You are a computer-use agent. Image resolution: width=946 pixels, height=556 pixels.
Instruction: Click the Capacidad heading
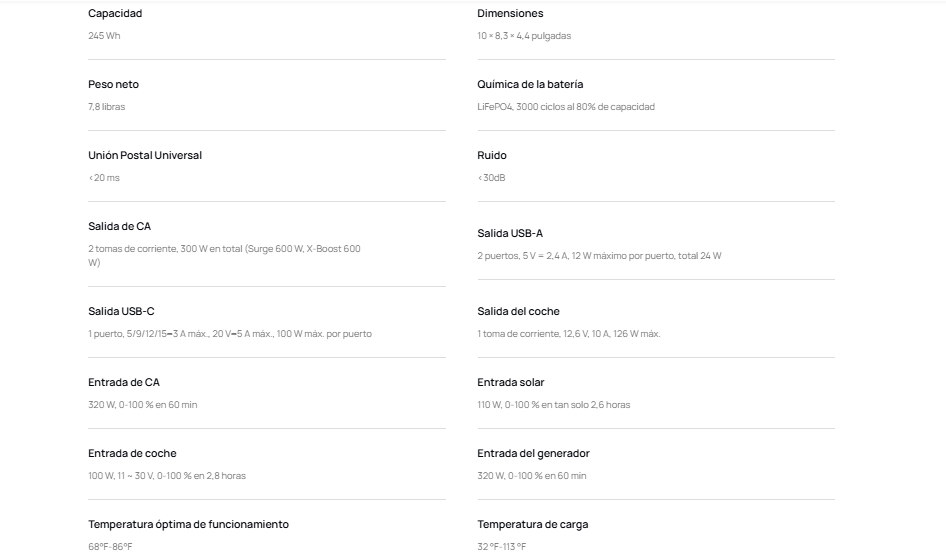pyautogui.click(x=115, y=14)
